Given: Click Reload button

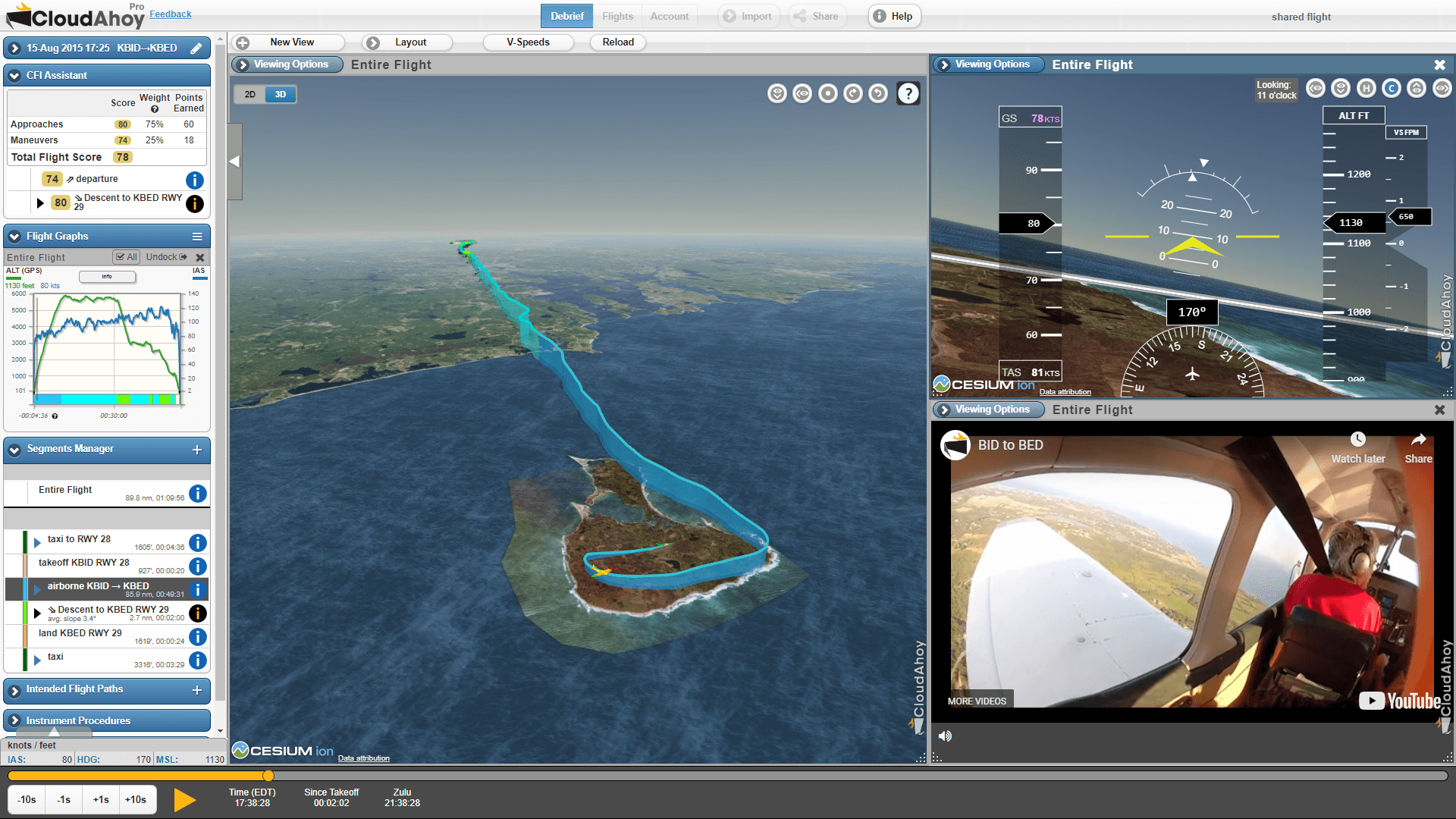Looking at the screenshot, I should click(618, 42).
